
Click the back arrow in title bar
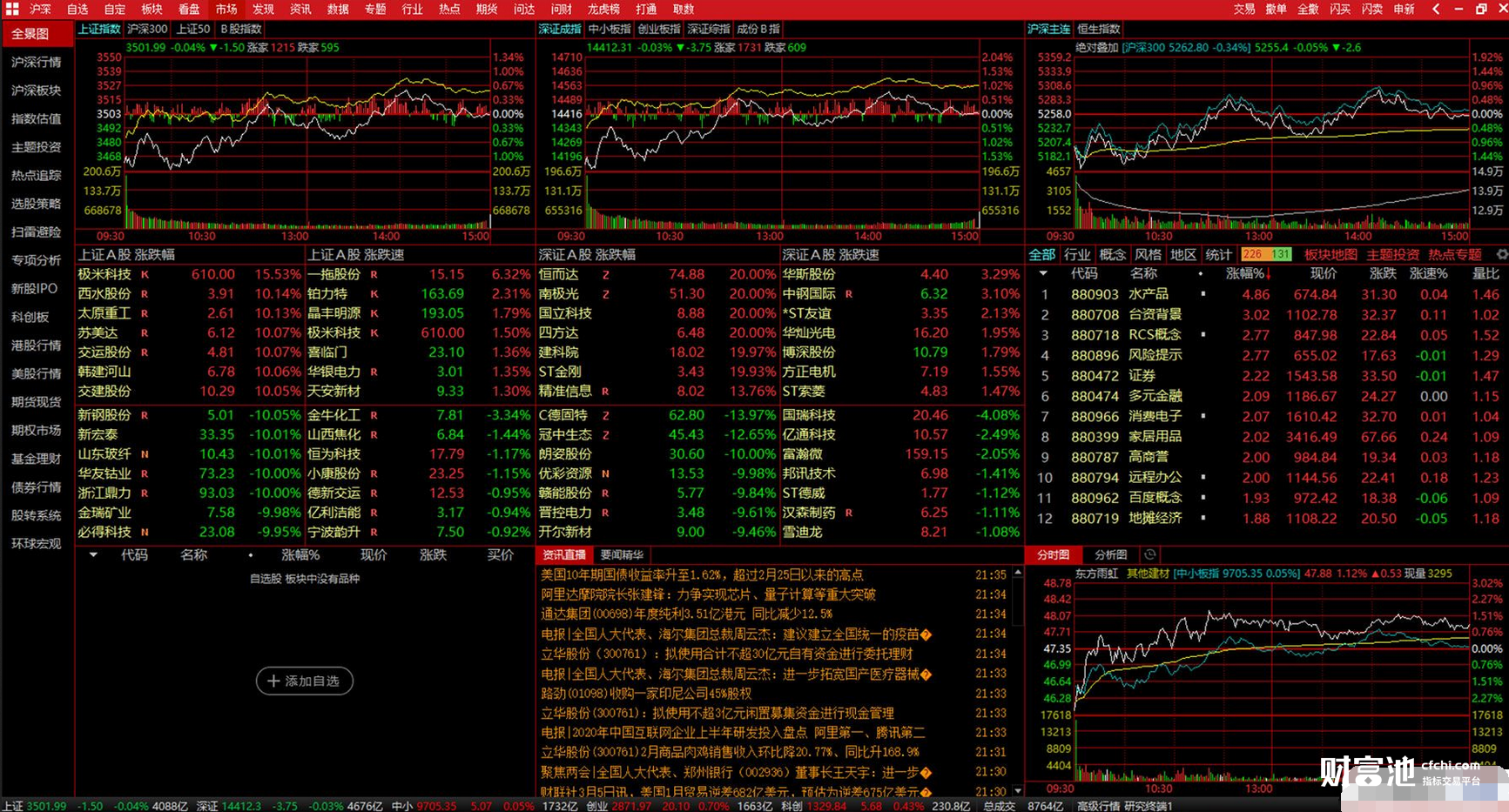pos(1436,9)
